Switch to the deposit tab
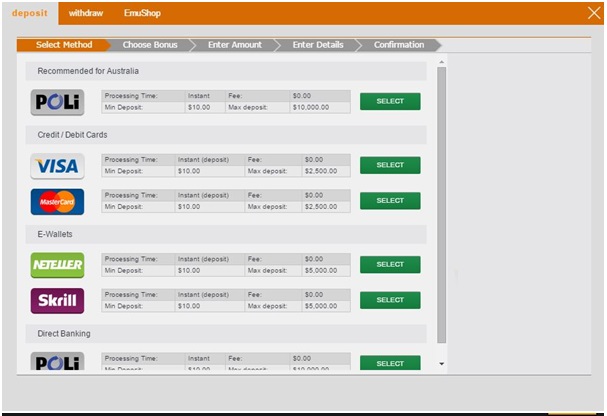 pos(30,13)
